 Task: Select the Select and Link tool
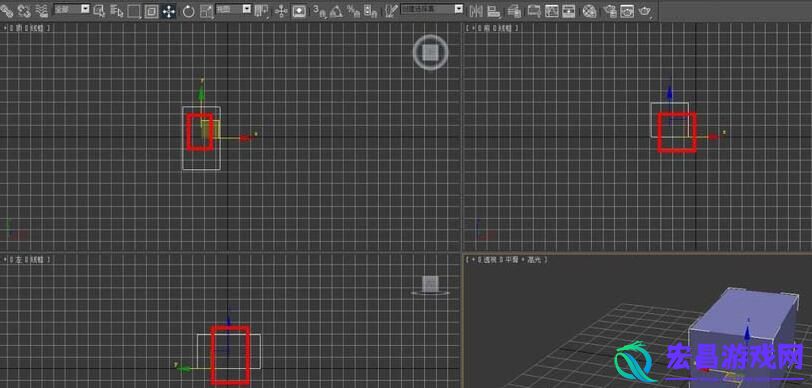coord(6,10)
